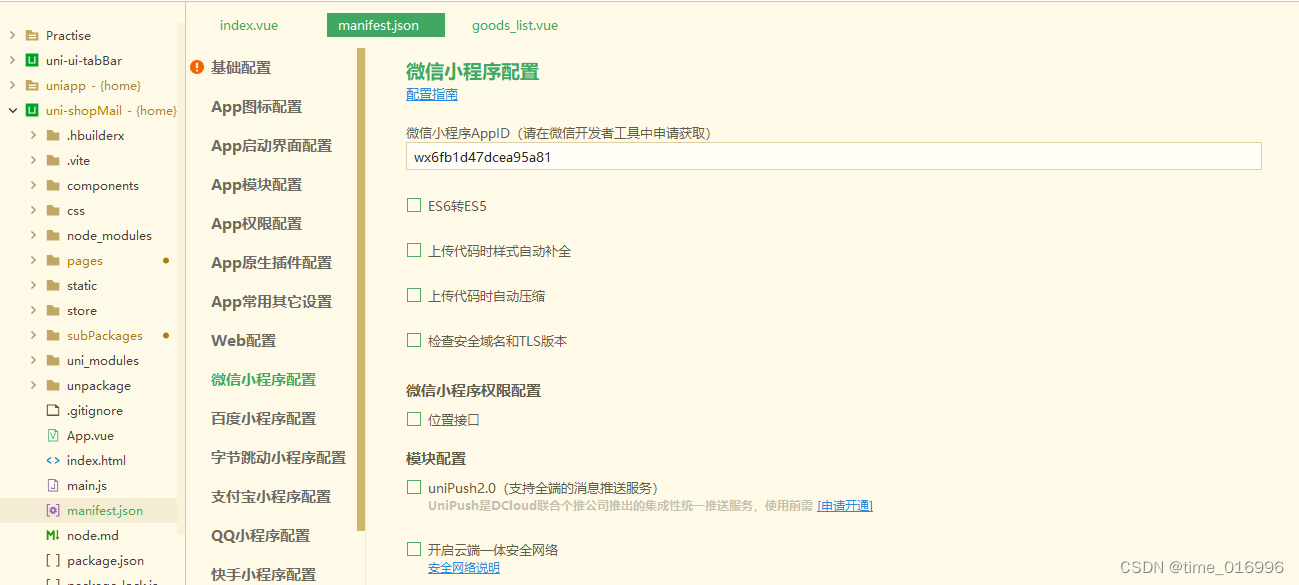Click the uniapp folder icon
The image size is (1299, 585).
(32, 85)
